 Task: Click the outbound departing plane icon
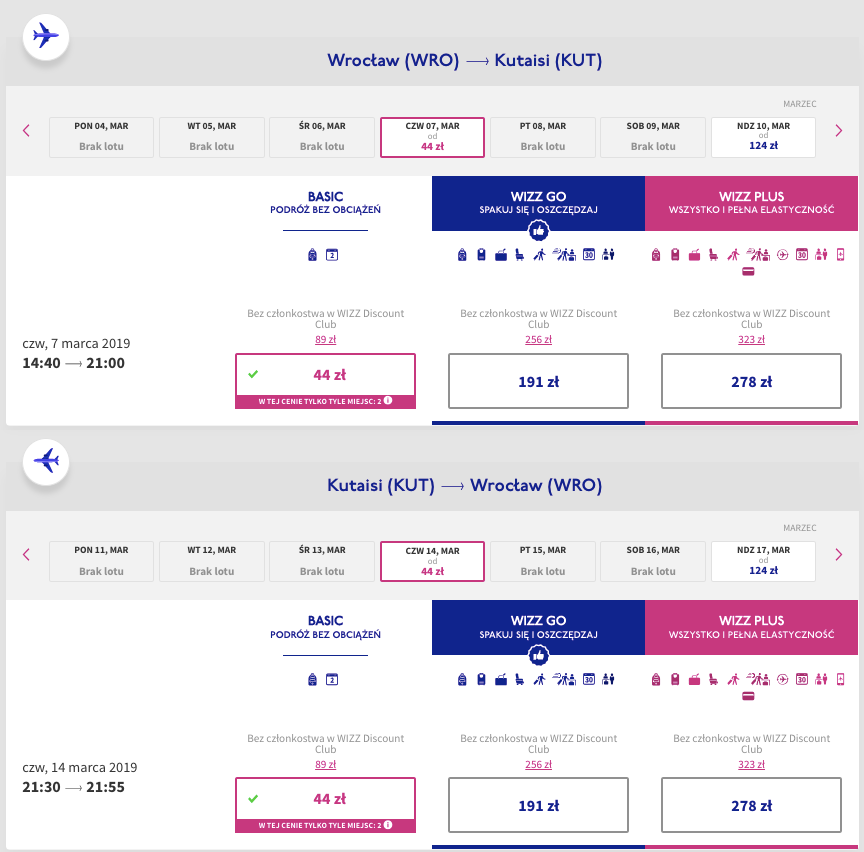point(46,37)
